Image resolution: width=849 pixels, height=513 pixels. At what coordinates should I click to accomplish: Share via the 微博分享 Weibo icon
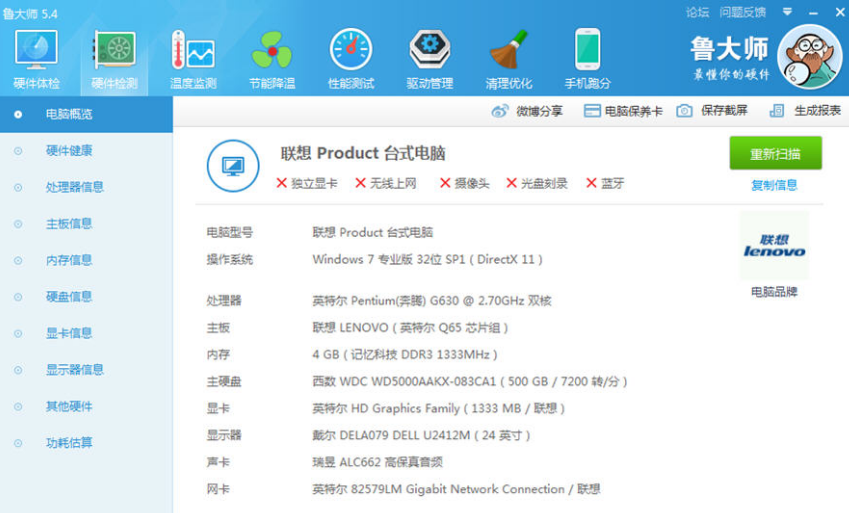click(x=500, y=111)
